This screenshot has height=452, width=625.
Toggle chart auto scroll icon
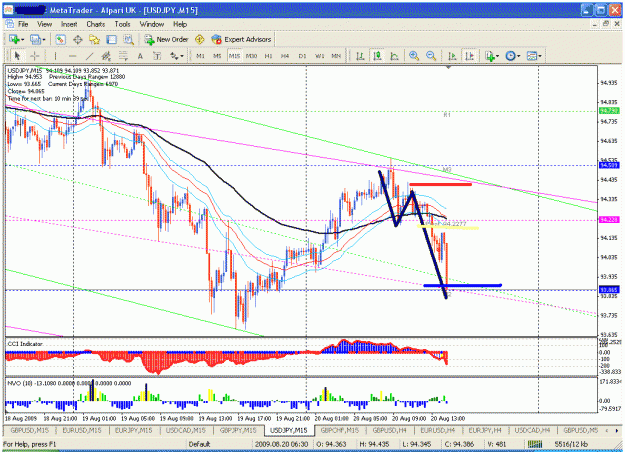click(x=452, y=56)
